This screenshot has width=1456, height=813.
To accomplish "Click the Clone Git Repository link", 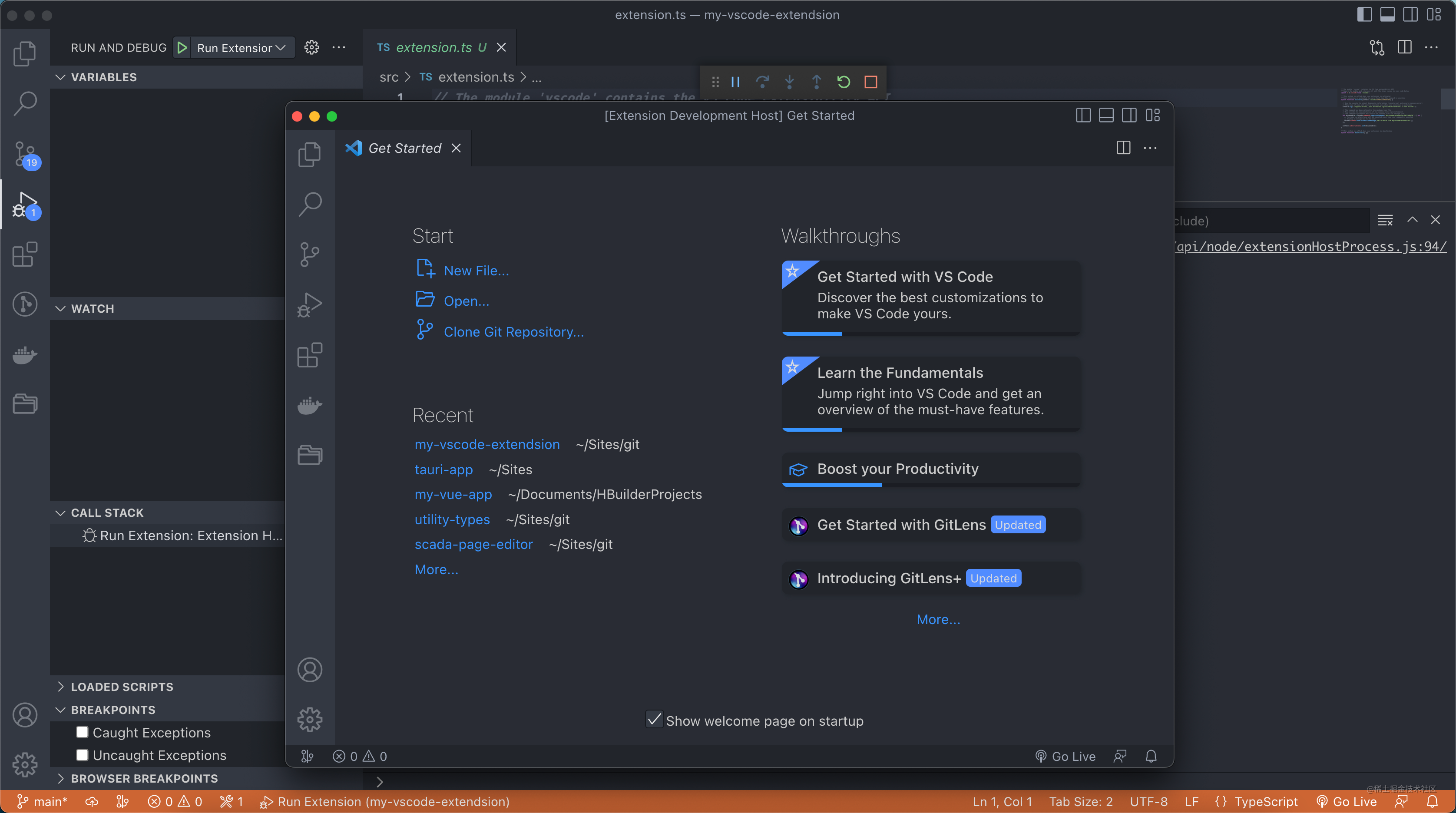I will [513, 332].
